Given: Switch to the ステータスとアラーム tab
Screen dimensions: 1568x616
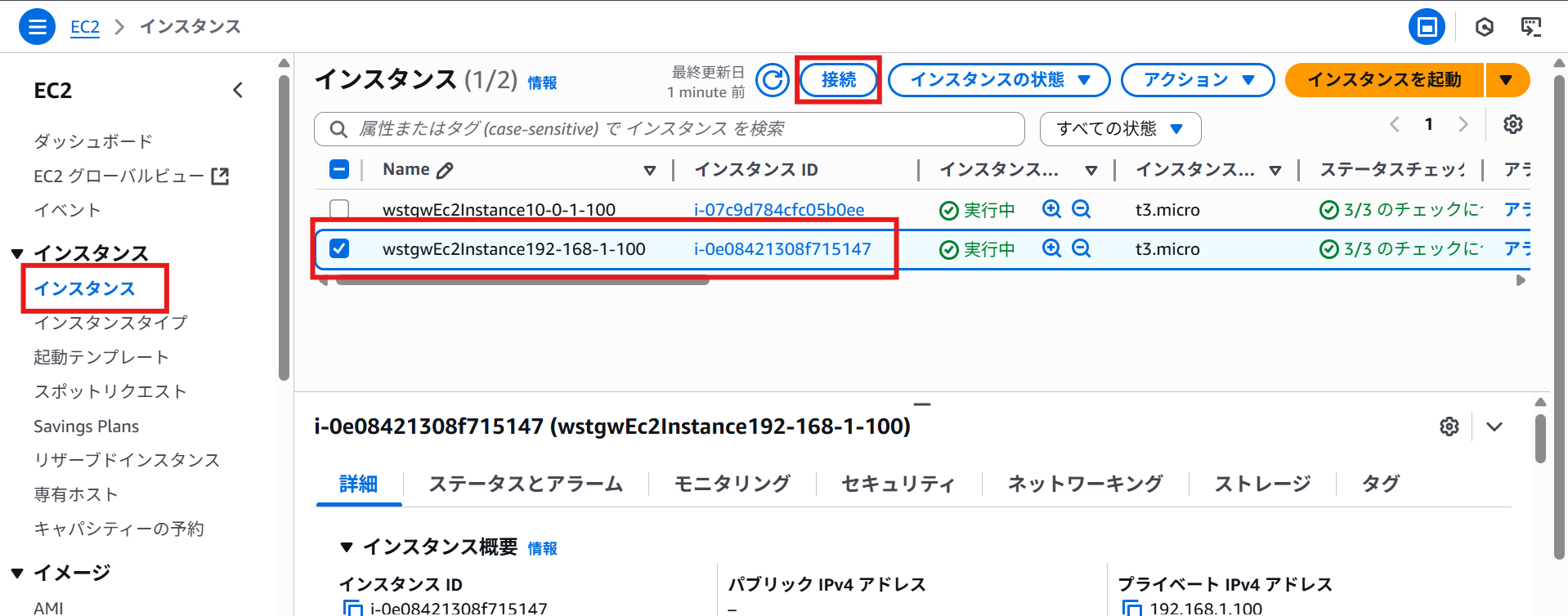Looking at the screenshot, I should click(x=526, y=484).
